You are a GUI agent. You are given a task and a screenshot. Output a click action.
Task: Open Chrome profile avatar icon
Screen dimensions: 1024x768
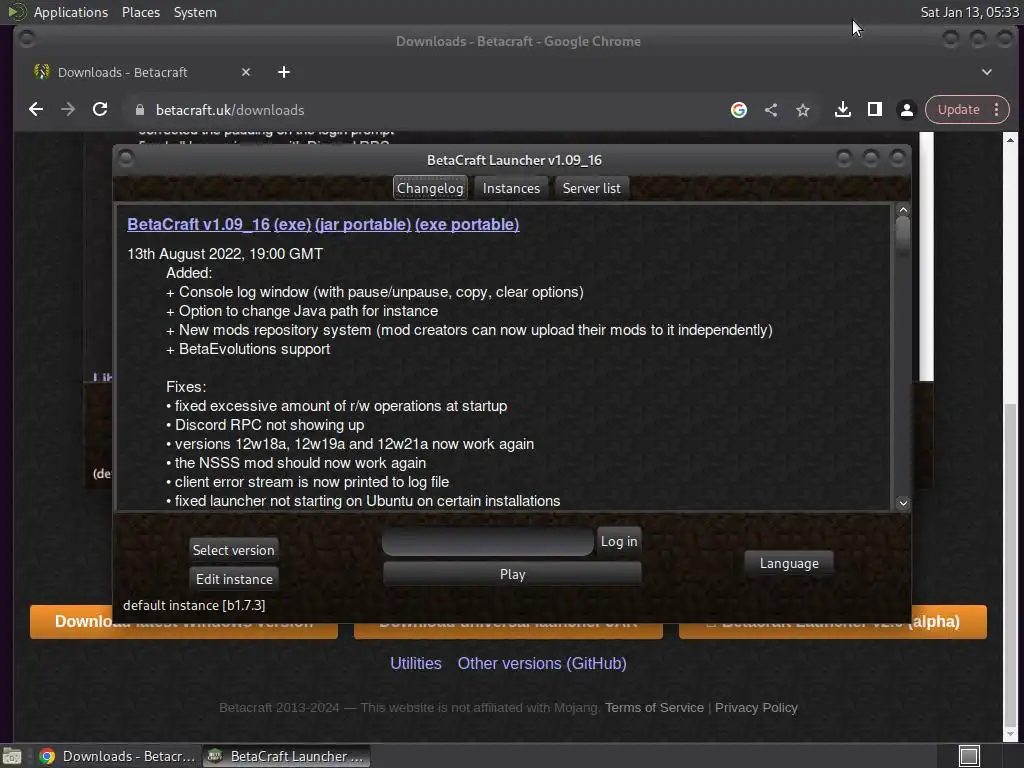coord(906,110)
